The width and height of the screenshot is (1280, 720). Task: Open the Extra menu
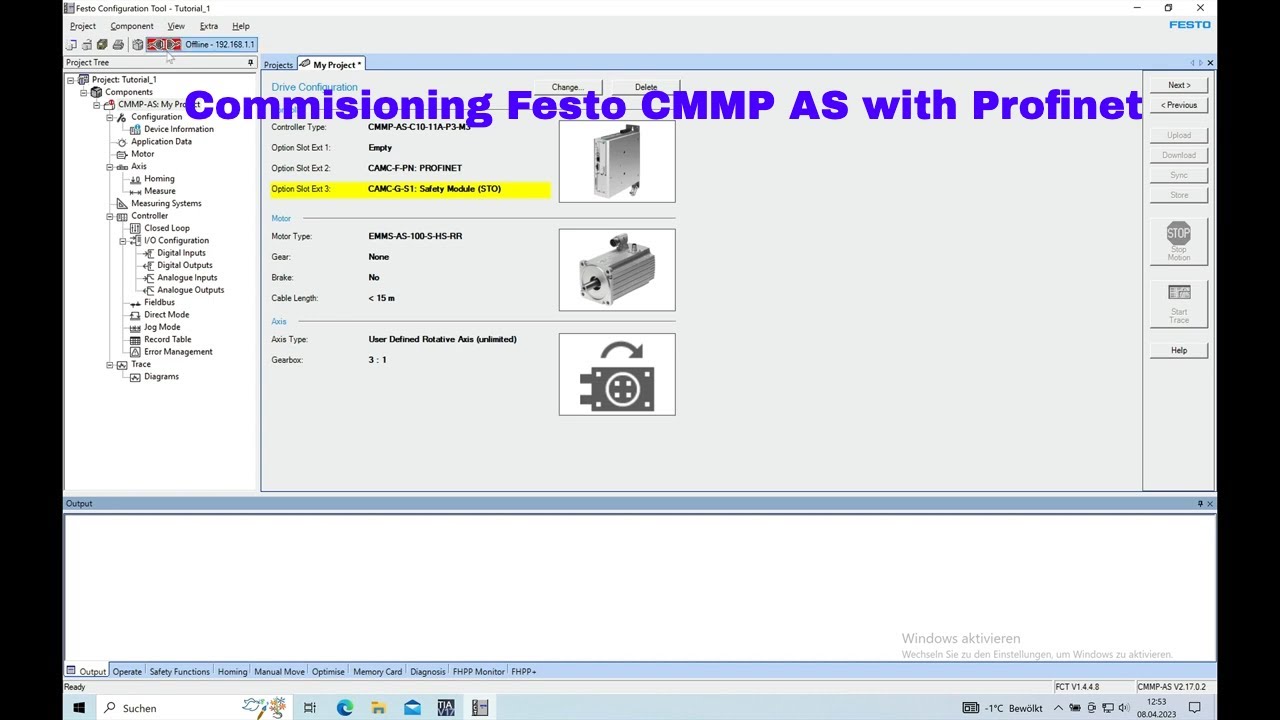[x=208, y=26]
